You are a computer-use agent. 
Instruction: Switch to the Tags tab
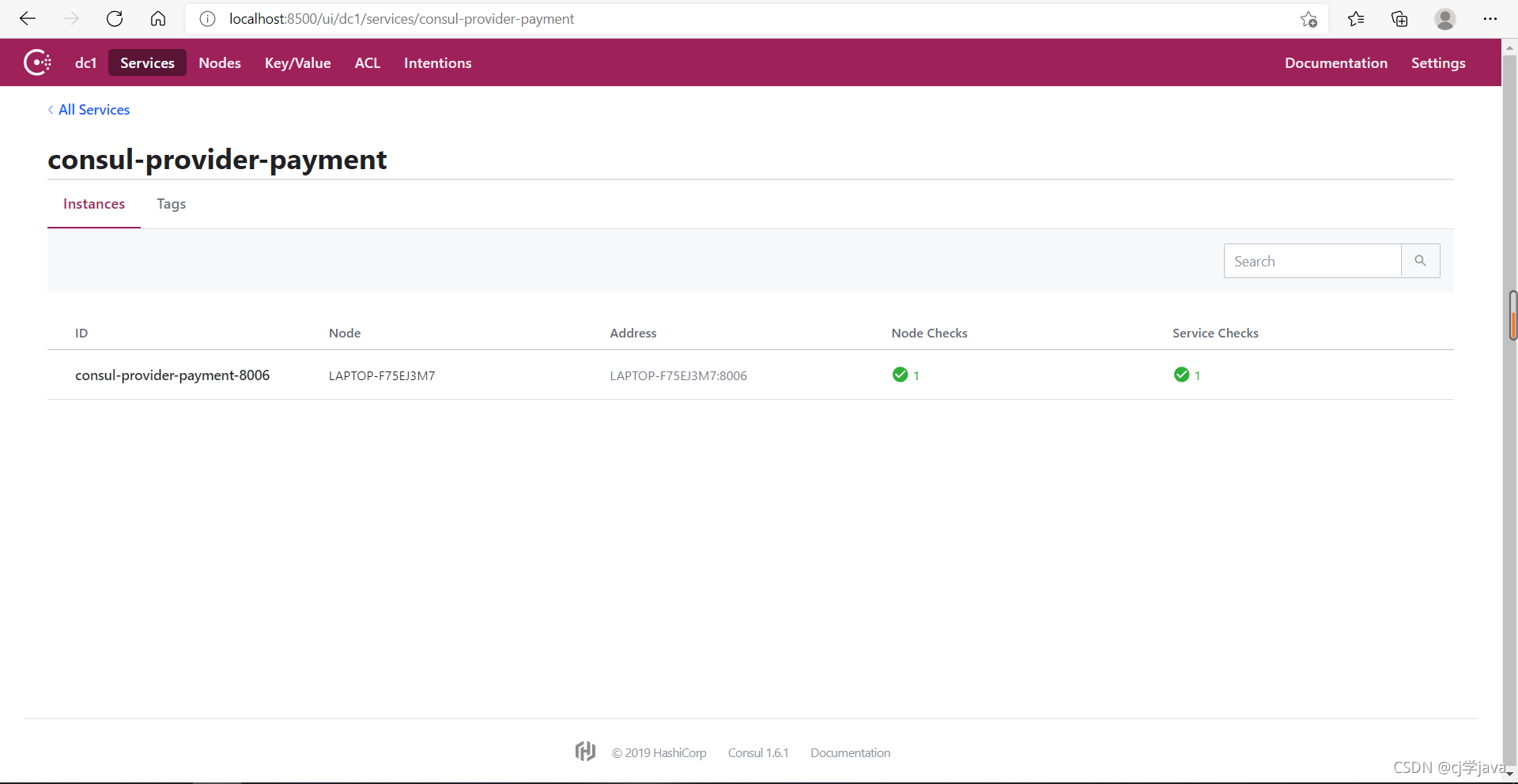[172, 204]
